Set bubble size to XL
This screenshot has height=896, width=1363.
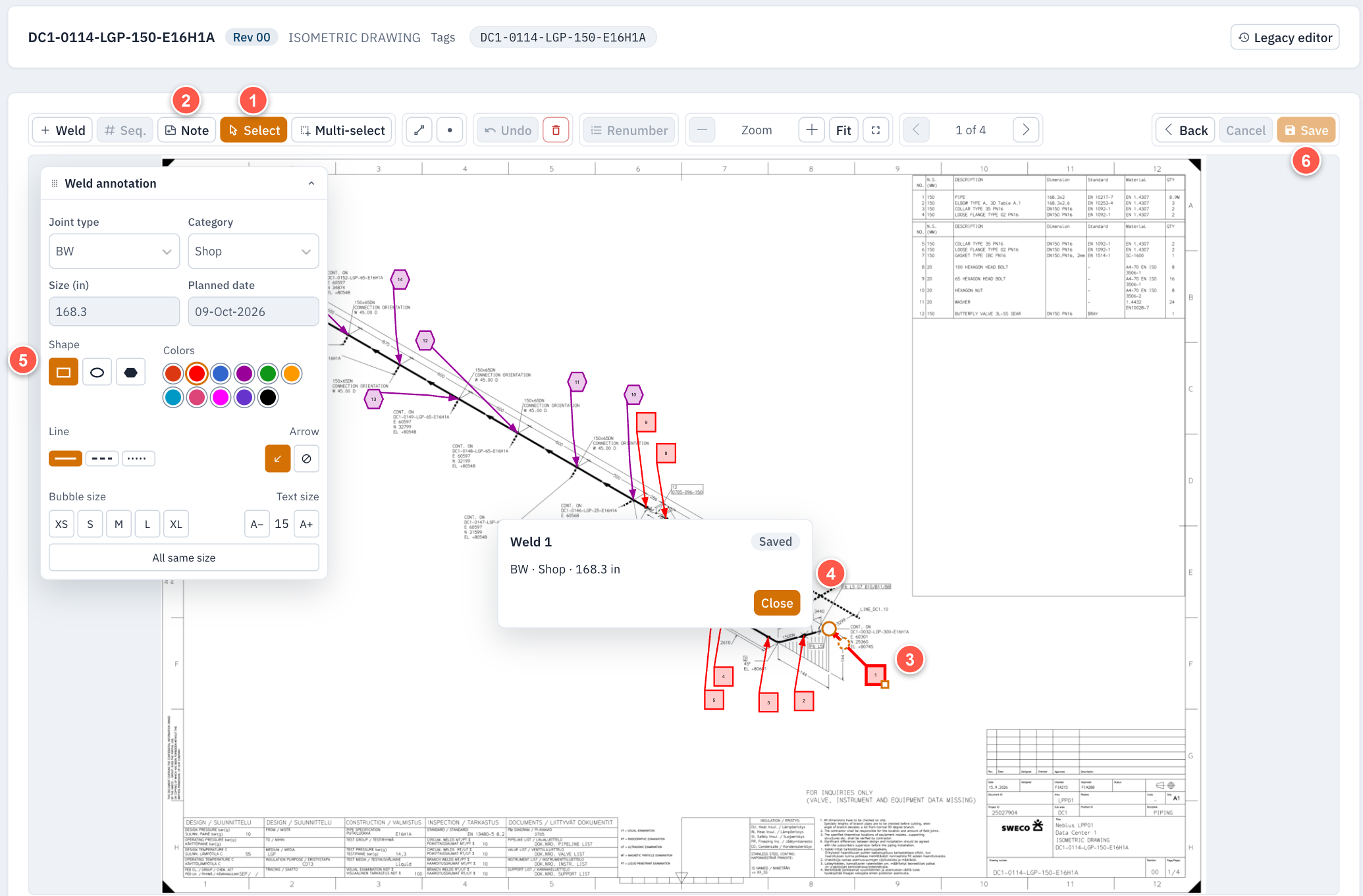(x=176, y=524)
